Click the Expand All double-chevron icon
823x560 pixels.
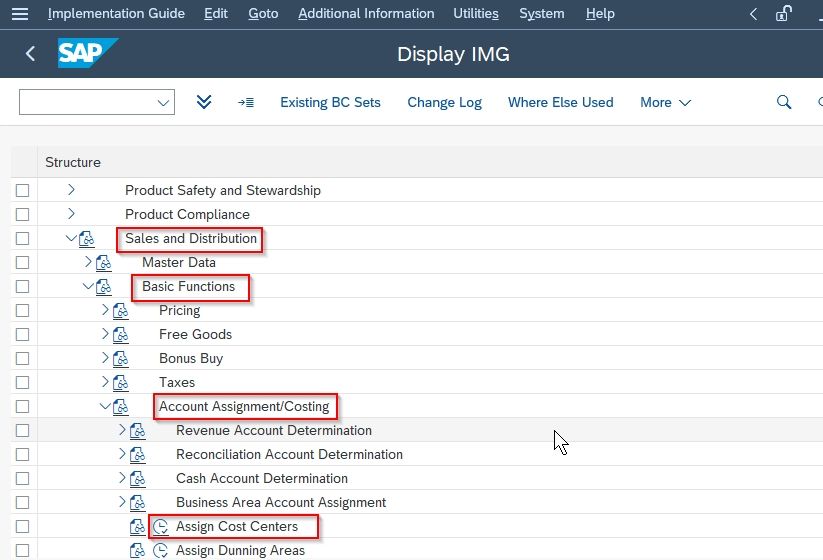(x=204, y=102)
